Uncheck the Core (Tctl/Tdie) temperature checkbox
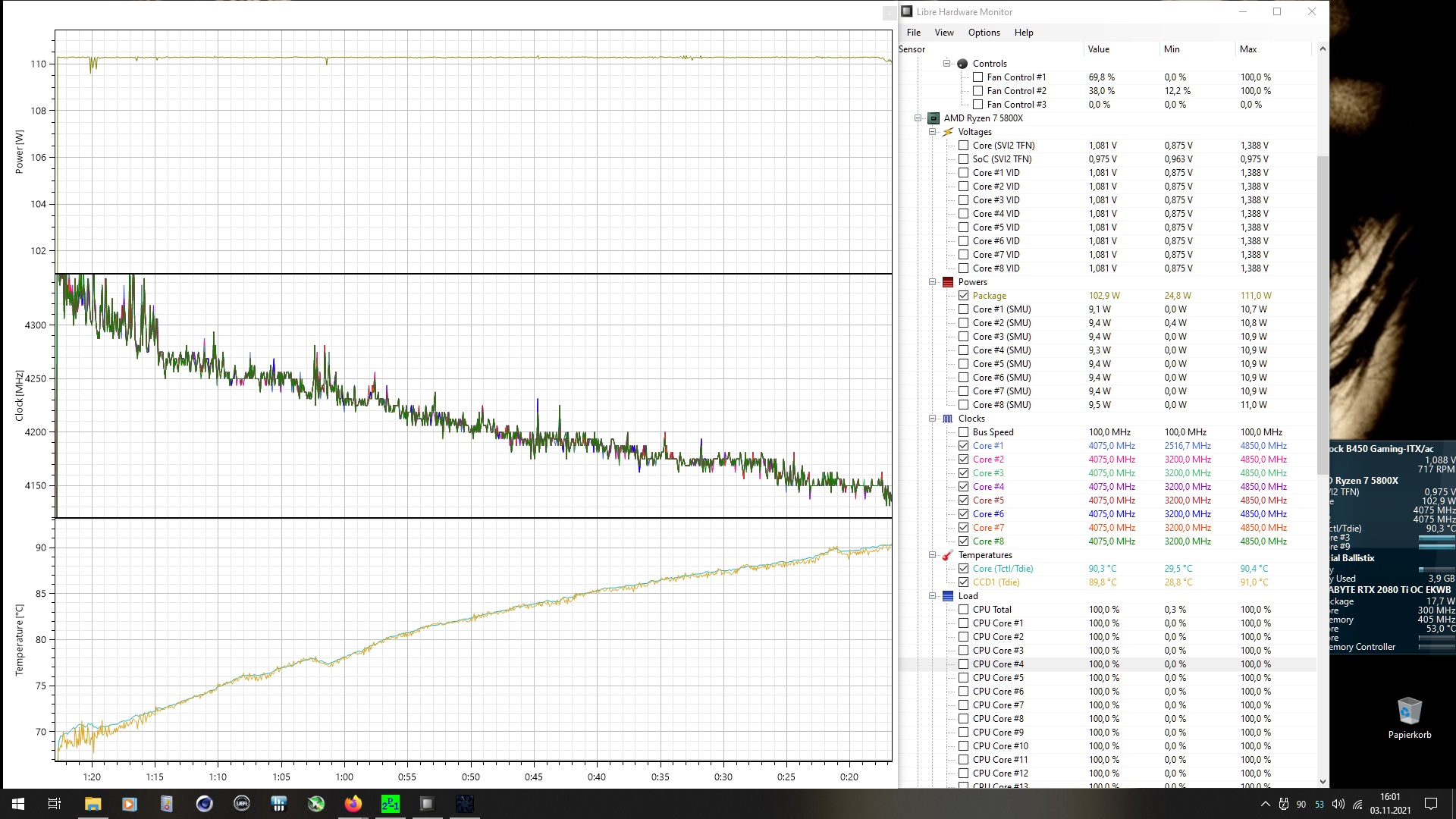1456x819 pixels. pos(964,569)
